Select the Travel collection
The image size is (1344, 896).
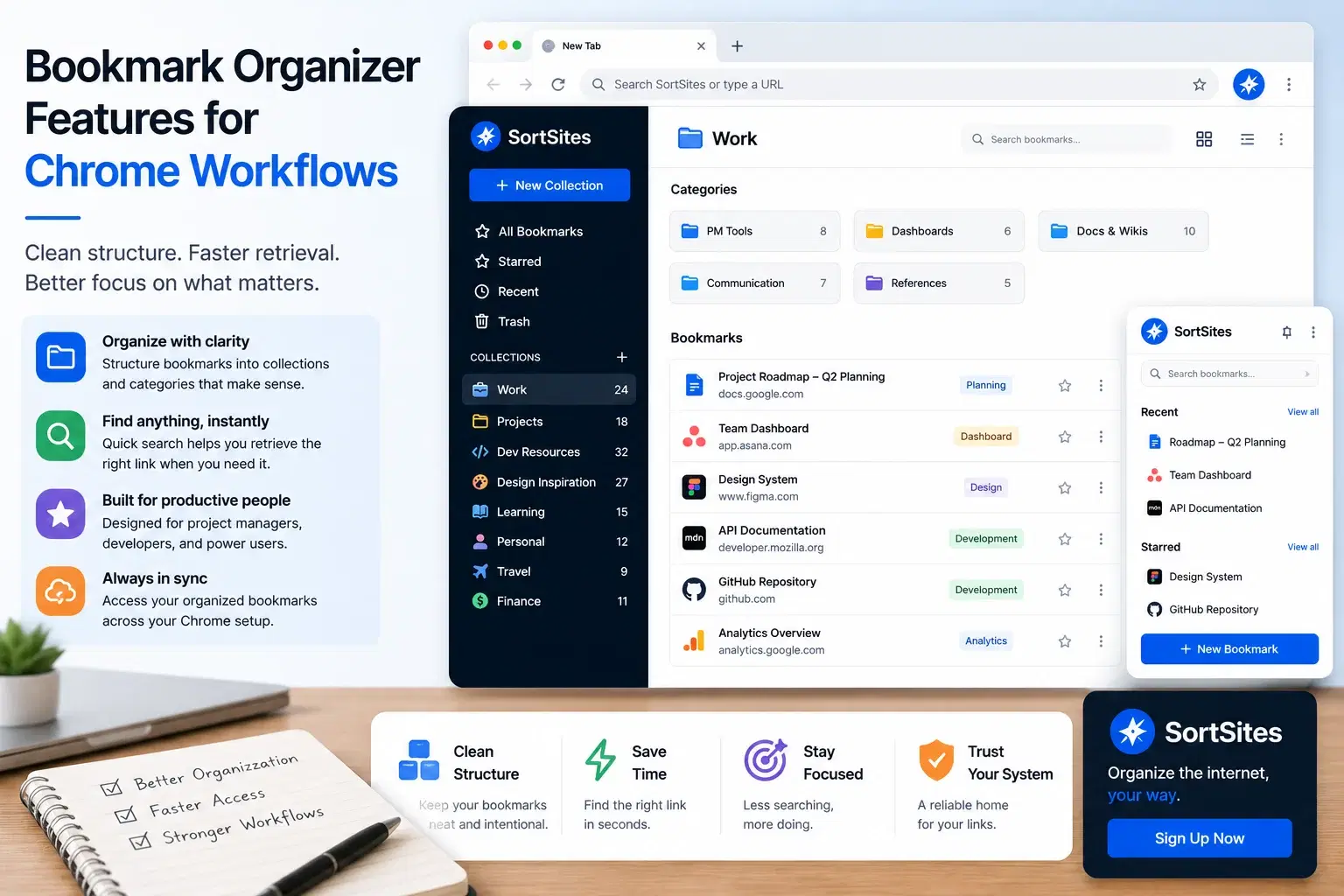(549, 571)
